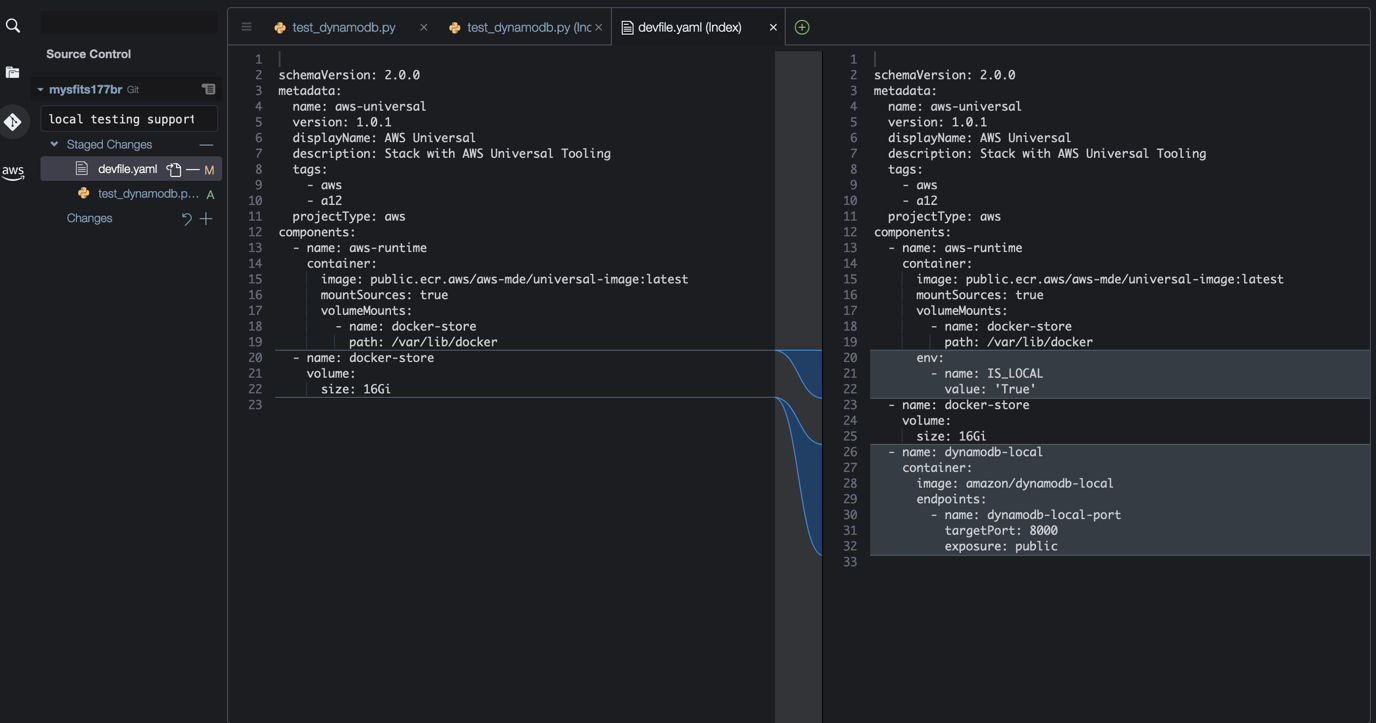Viewport: 1376px width, 723px height.
Task: Click the commit message field reading 'local testing support'
Action: coord(128,118)
